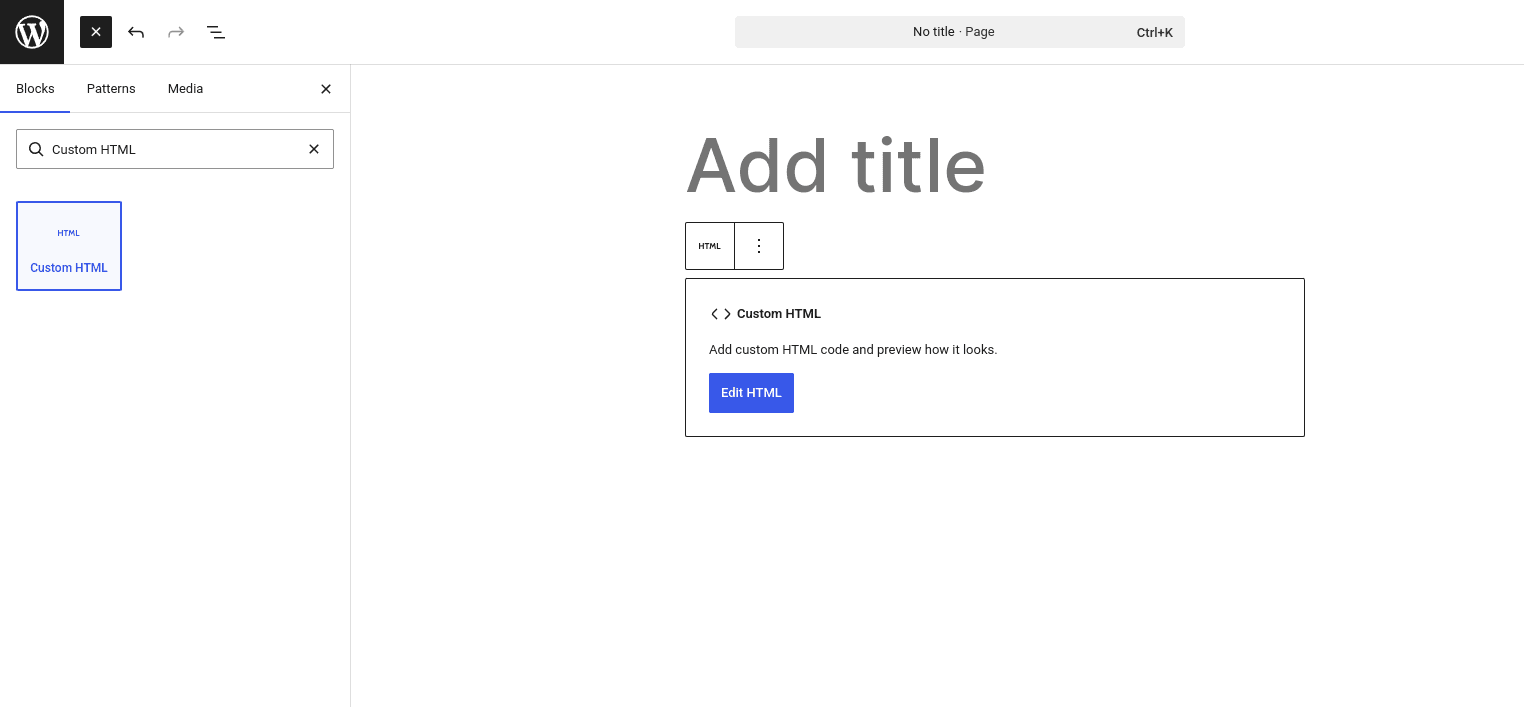The image size is (1524, 707).
Task: Select the Blocks tab
Action: coord(35,89)
